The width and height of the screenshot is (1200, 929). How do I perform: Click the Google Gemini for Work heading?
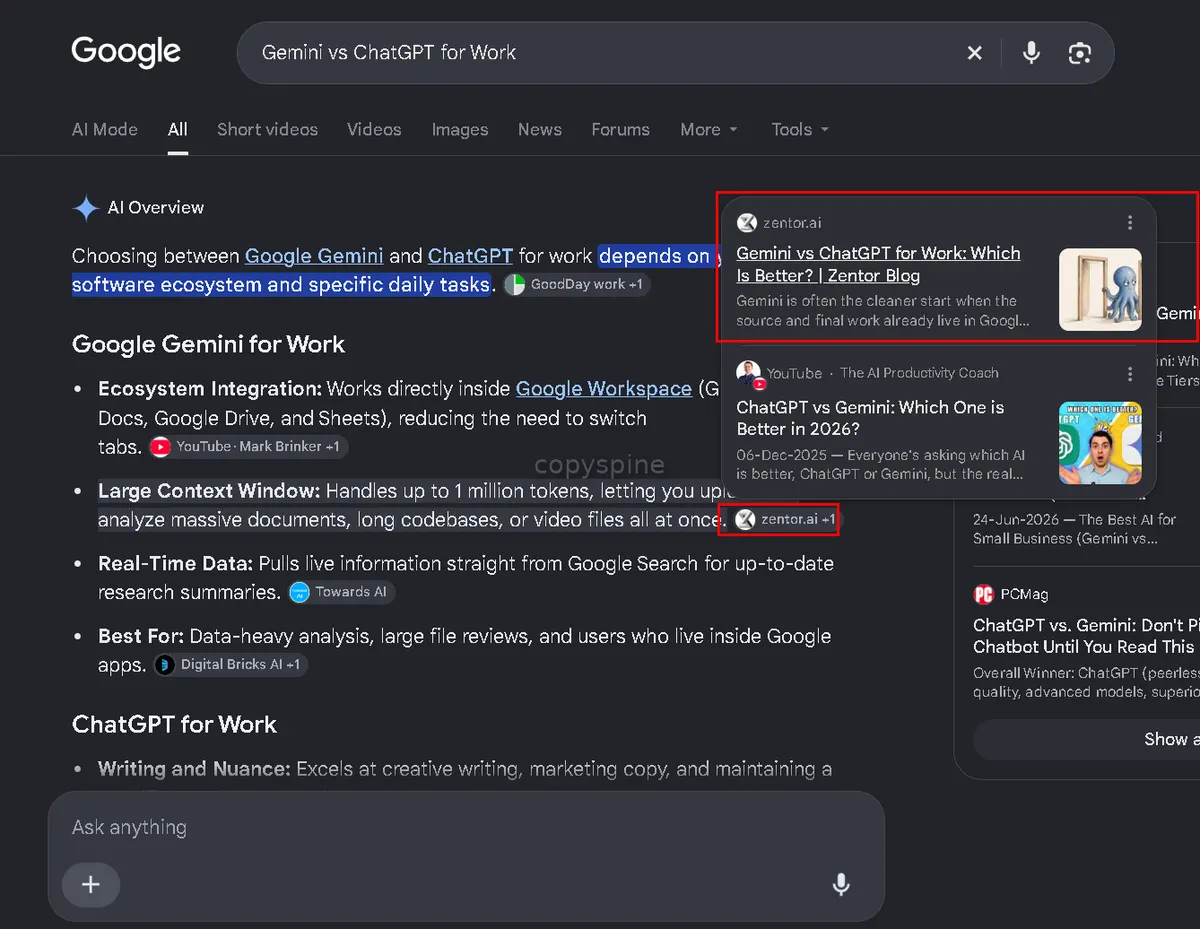click(208, 344)
